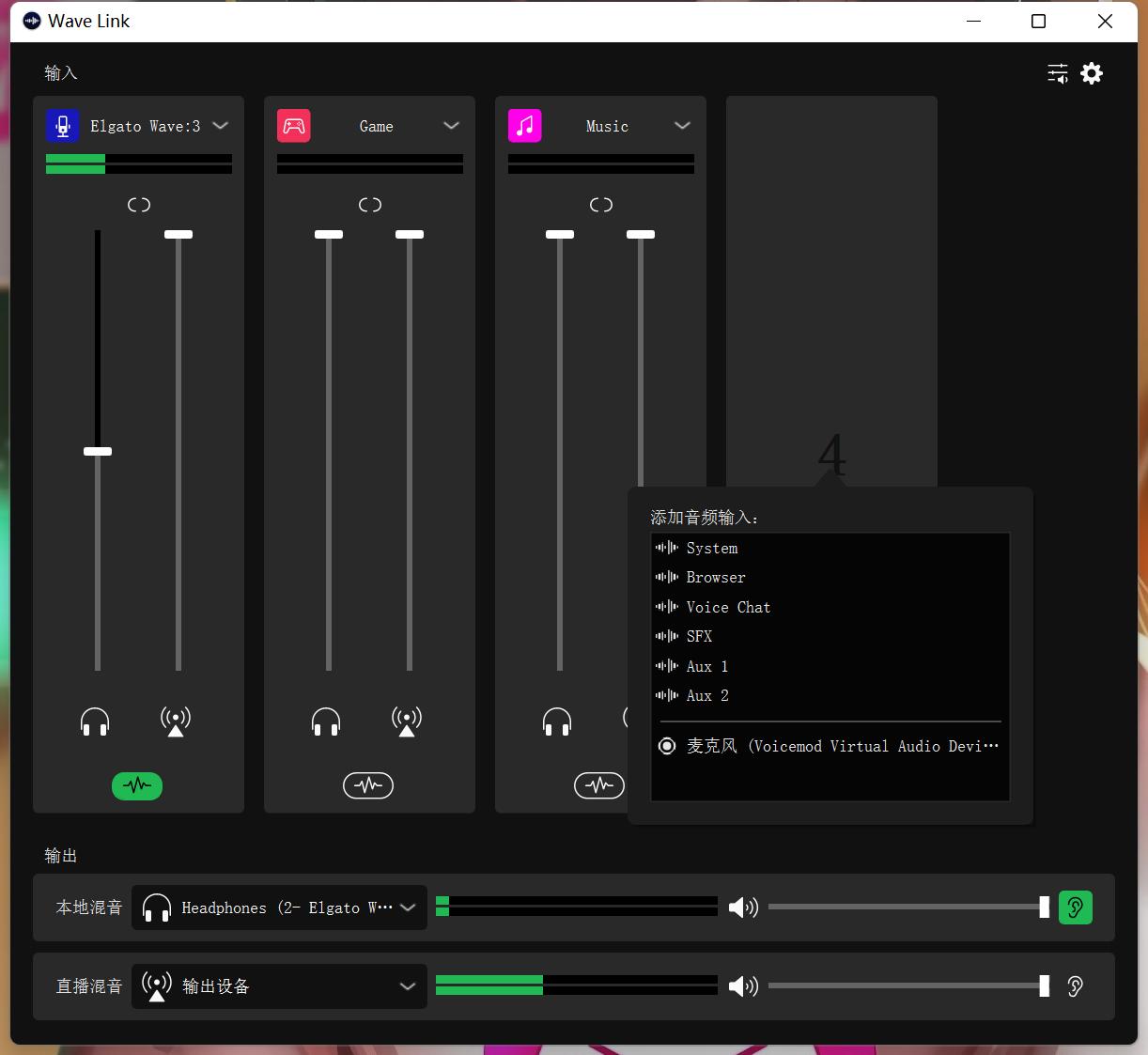Enable listening to the stream mix
1148x1055 pixels.
[1076, 986]
